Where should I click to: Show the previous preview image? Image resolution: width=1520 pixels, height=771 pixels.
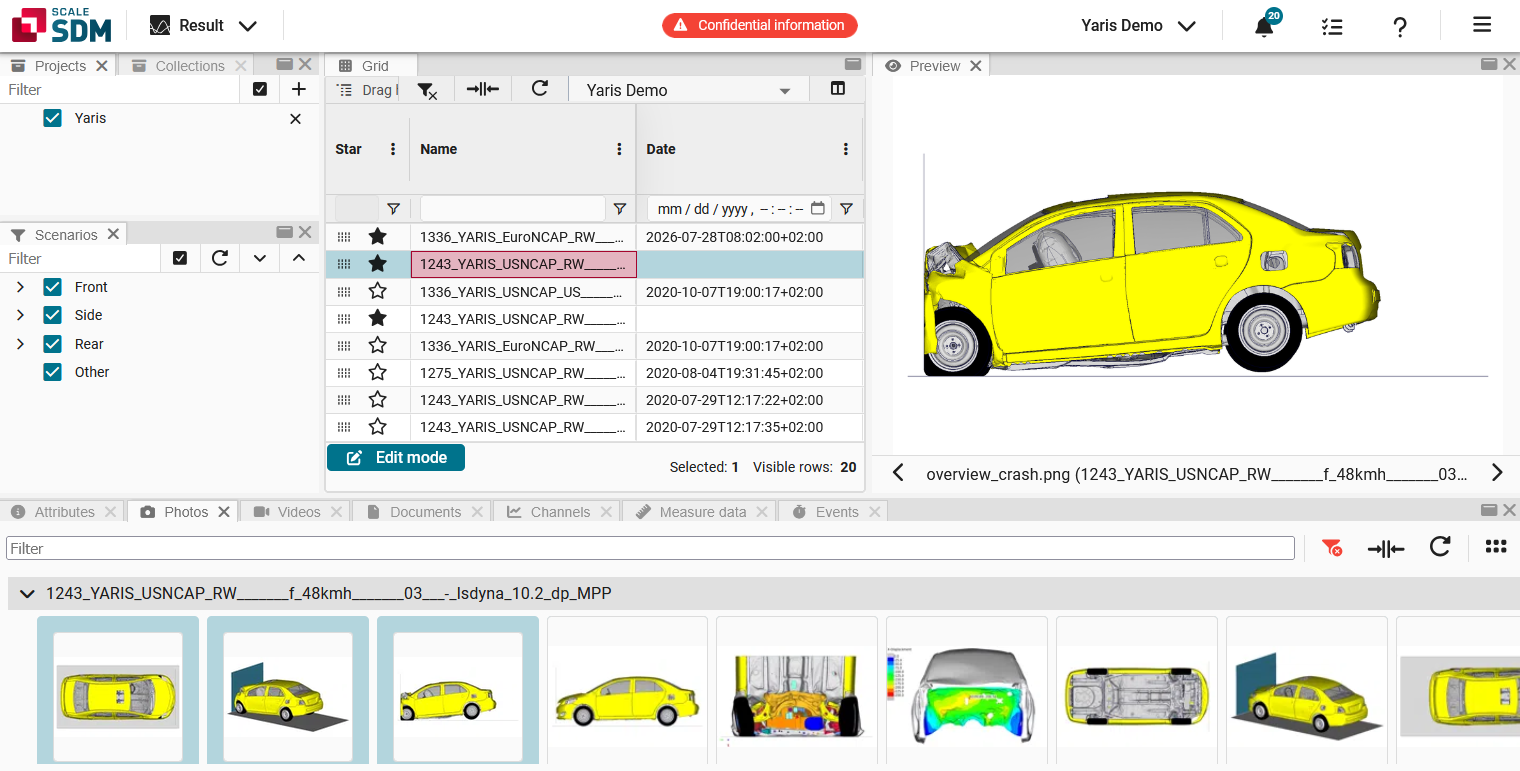(898, 473)
